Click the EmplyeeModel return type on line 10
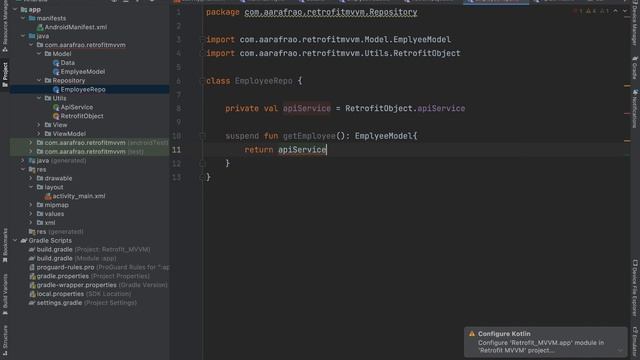 [x=384, y=136]
